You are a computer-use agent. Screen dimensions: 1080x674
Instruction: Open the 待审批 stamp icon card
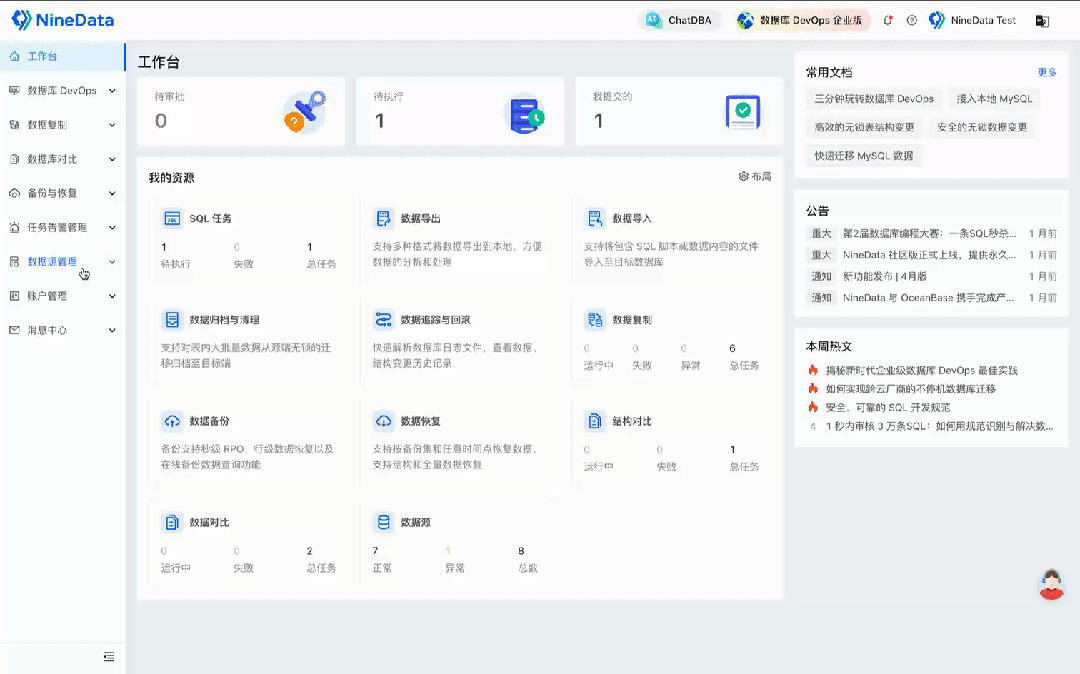(x=305, y=112)
